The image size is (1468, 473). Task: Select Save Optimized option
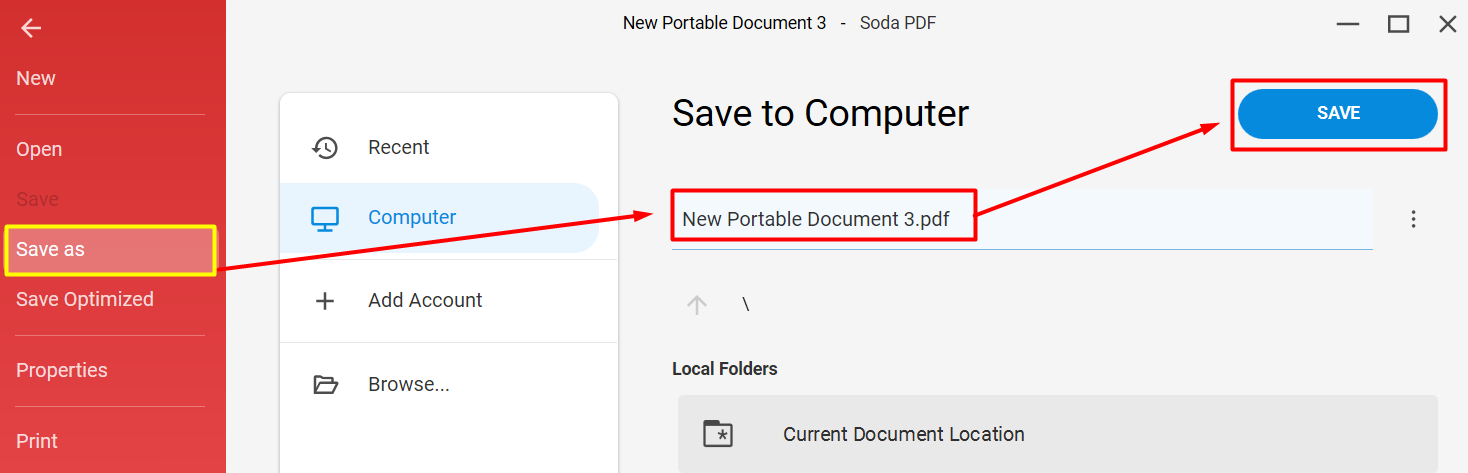pos(85,299)
